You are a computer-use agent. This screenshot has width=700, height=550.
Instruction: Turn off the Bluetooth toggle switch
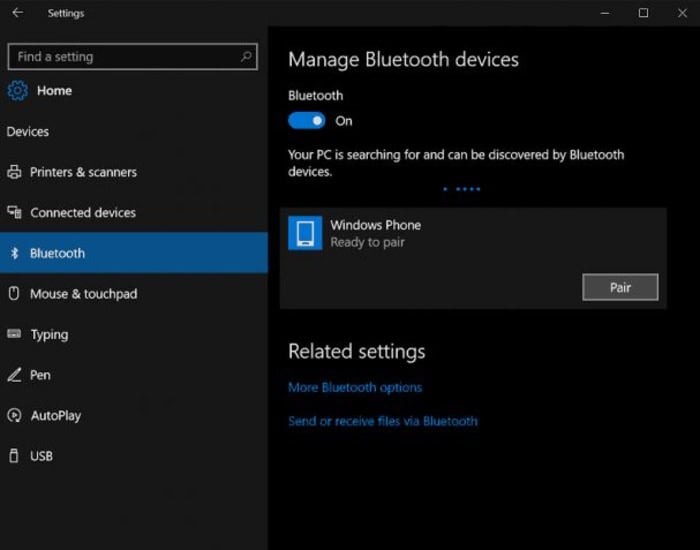[307, 121]
